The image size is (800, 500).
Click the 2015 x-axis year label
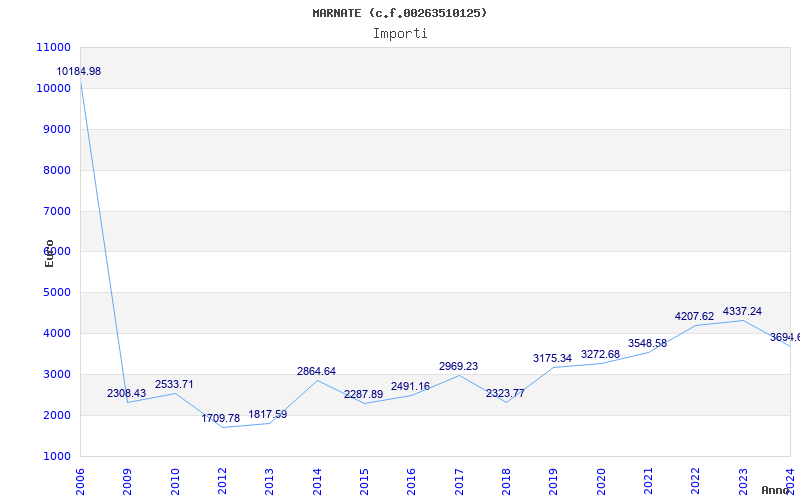point(364,482)
